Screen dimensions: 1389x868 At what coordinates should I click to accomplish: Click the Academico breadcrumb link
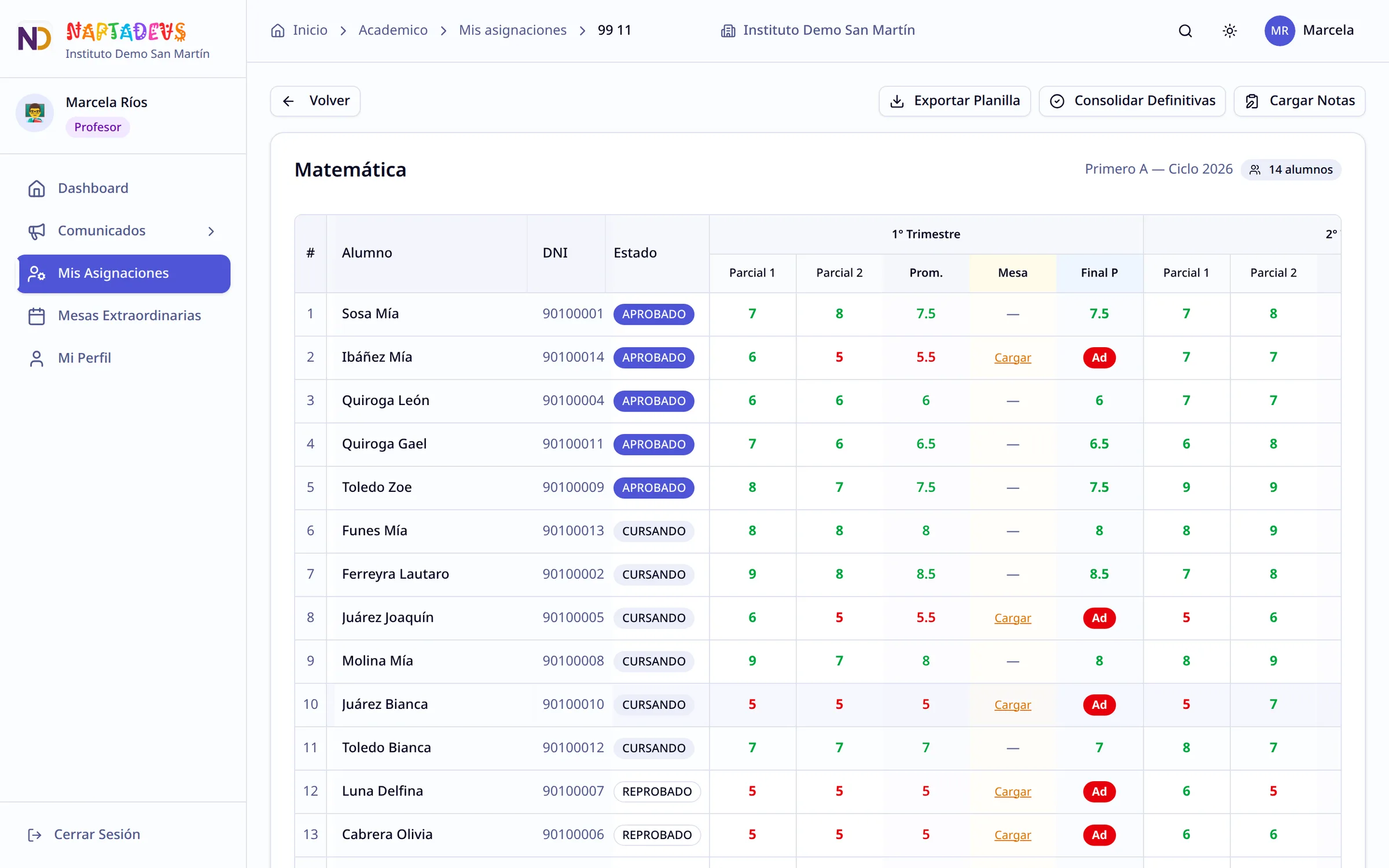[x=392, y=30]
